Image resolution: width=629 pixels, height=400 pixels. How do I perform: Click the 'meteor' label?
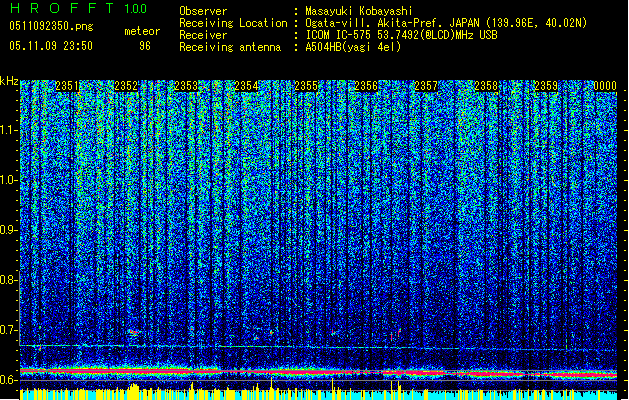pyautogui.click(x=142, y=31)
